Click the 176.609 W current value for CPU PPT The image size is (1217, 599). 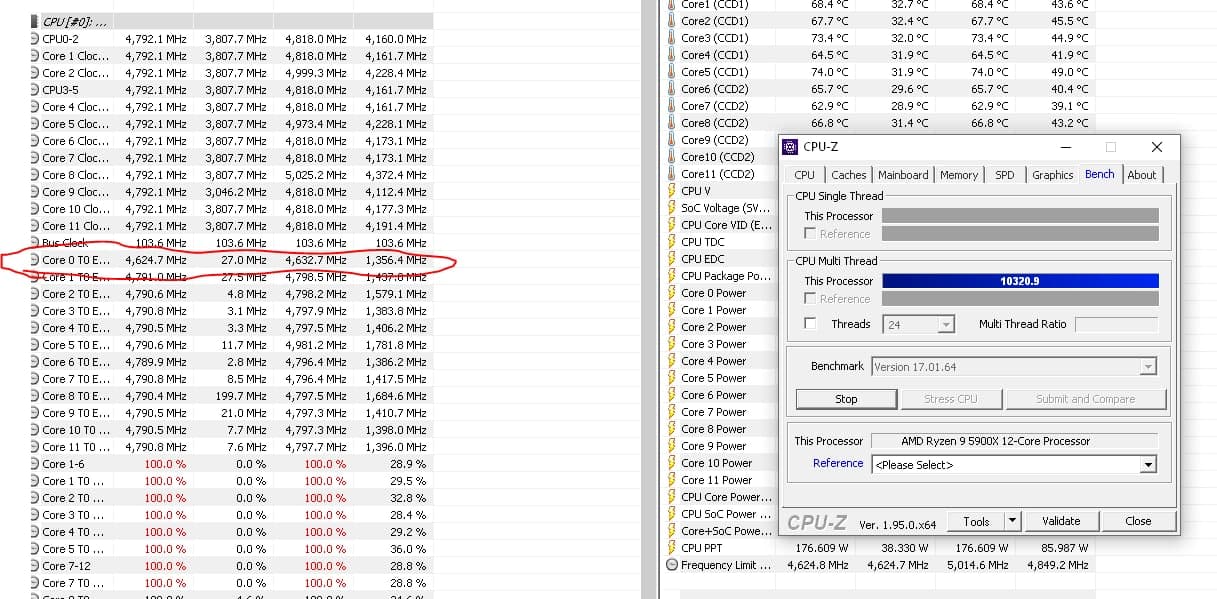tap(821, 548)
